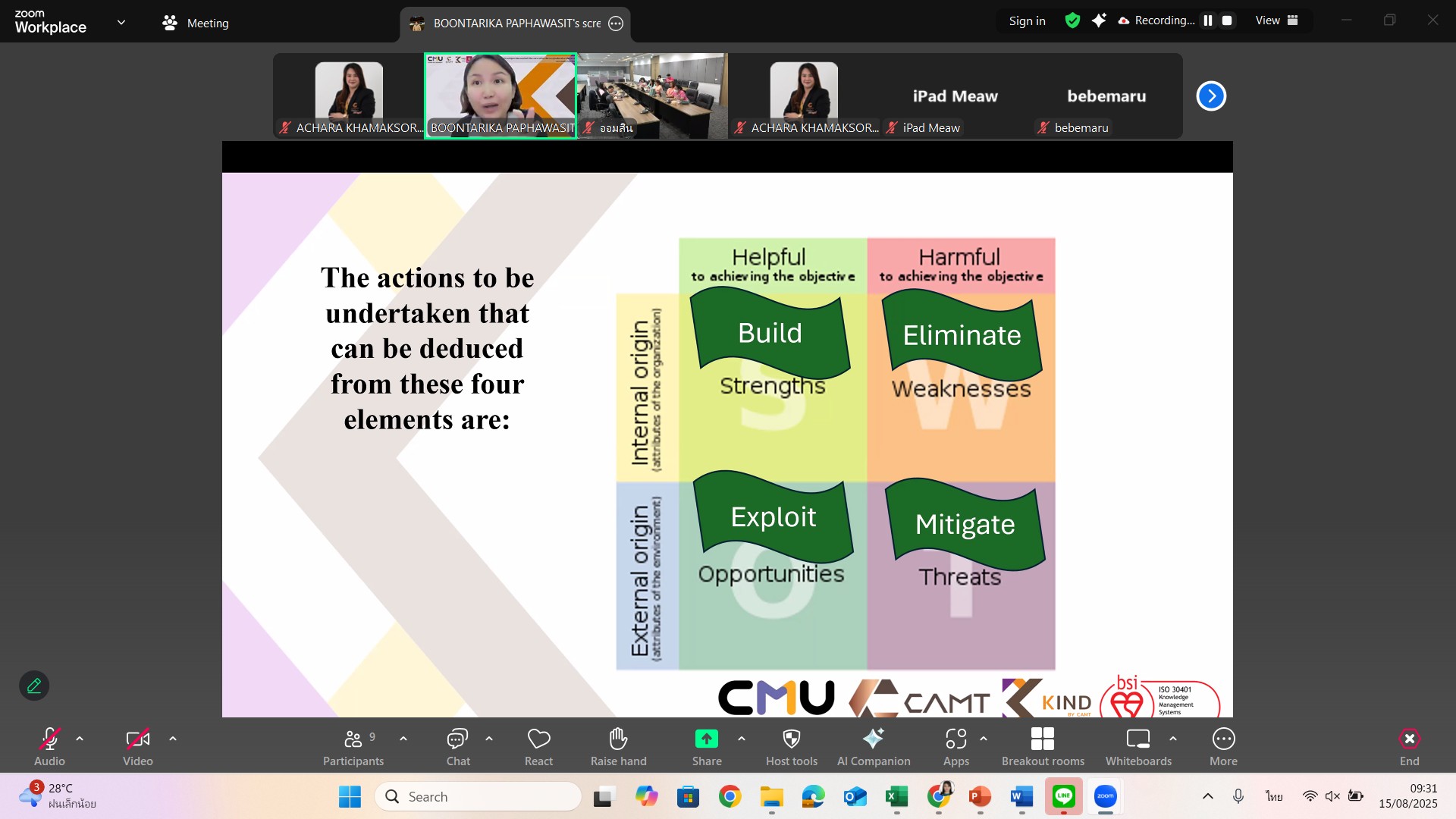Pause the meeting recording
The width and height of the screenshot is (1456, 819).
(x=1208, y=20)
